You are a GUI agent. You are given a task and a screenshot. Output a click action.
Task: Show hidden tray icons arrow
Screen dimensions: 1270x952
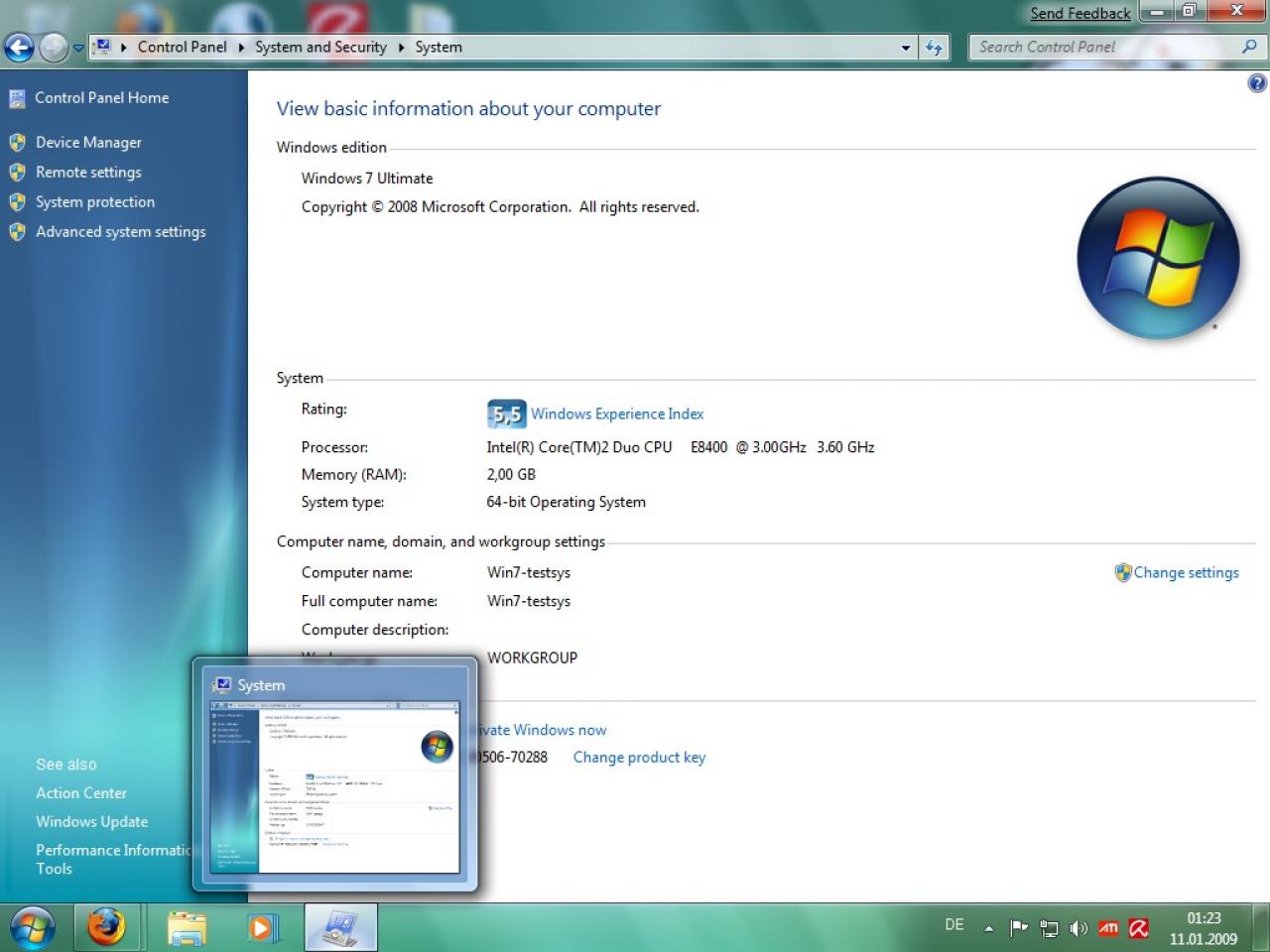[x=989, y=928]
